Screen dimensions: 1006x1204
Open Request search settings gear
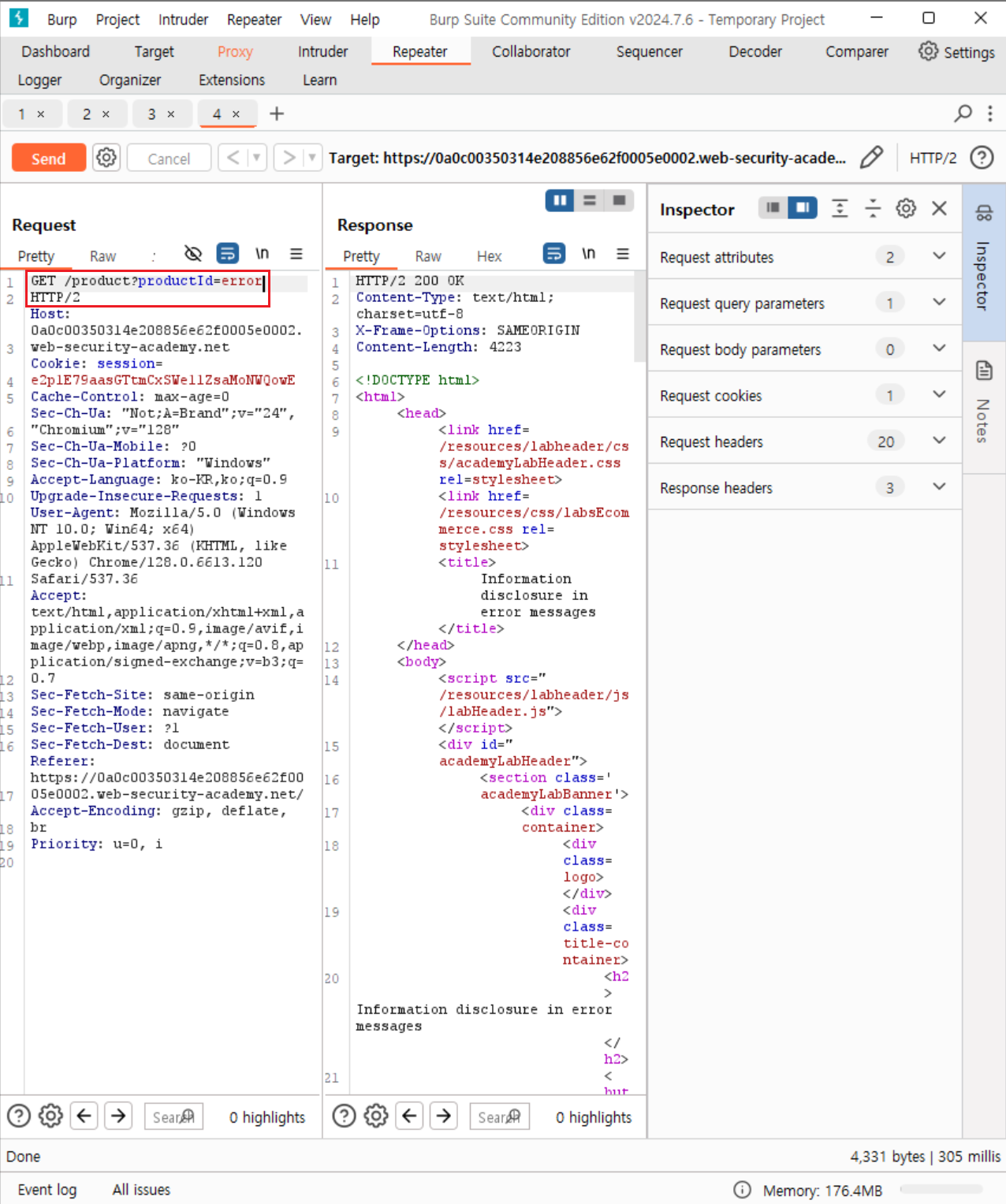tap(51, 1116)
